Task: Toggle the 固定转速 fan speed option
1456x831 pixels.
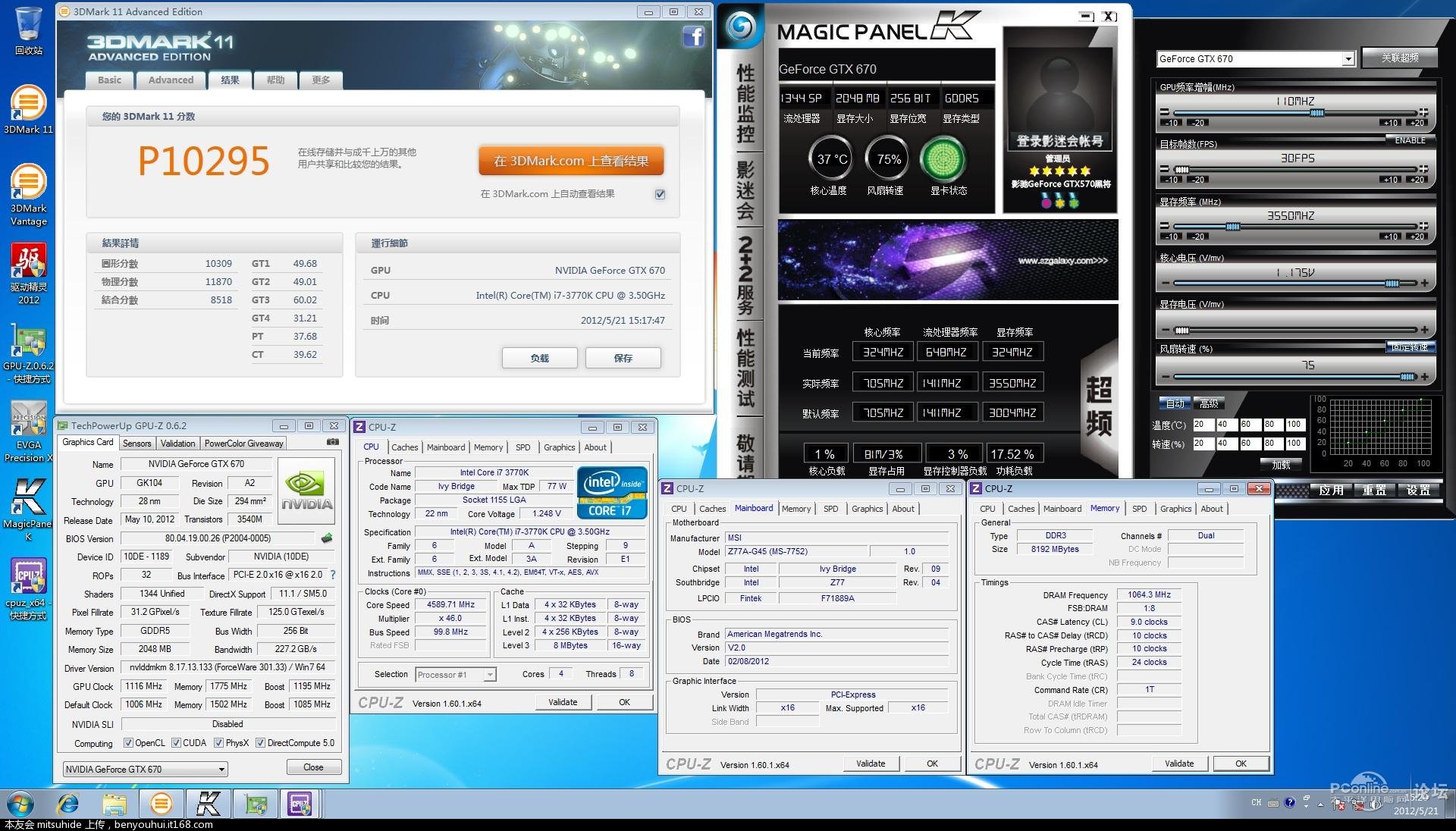Action: pos(1410,347)
